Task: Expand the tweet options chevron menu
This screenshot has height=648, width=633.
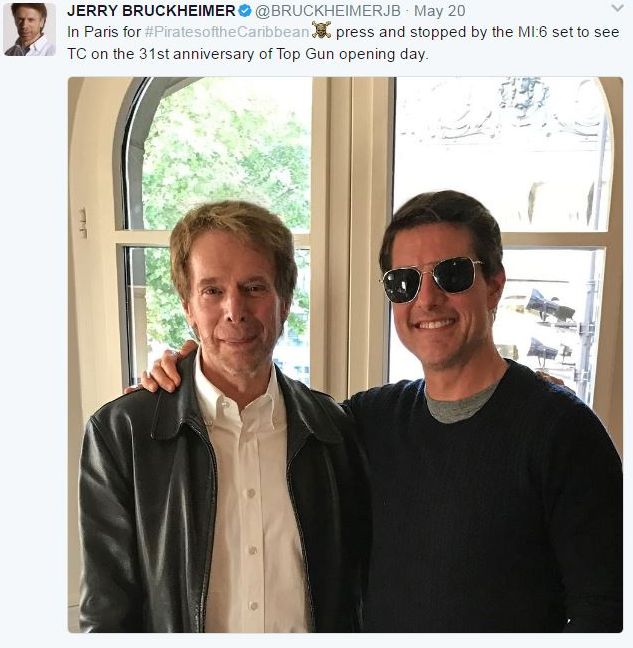Action: click(x=617, y=7)
